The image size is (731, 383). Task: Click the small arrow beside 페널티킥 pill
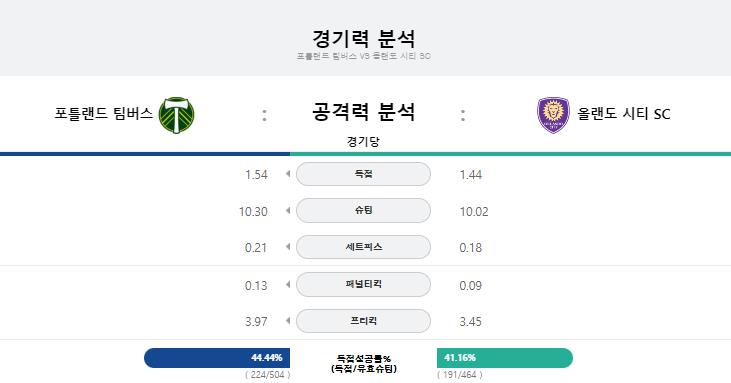pyautogui.click(x=288, y=284)
